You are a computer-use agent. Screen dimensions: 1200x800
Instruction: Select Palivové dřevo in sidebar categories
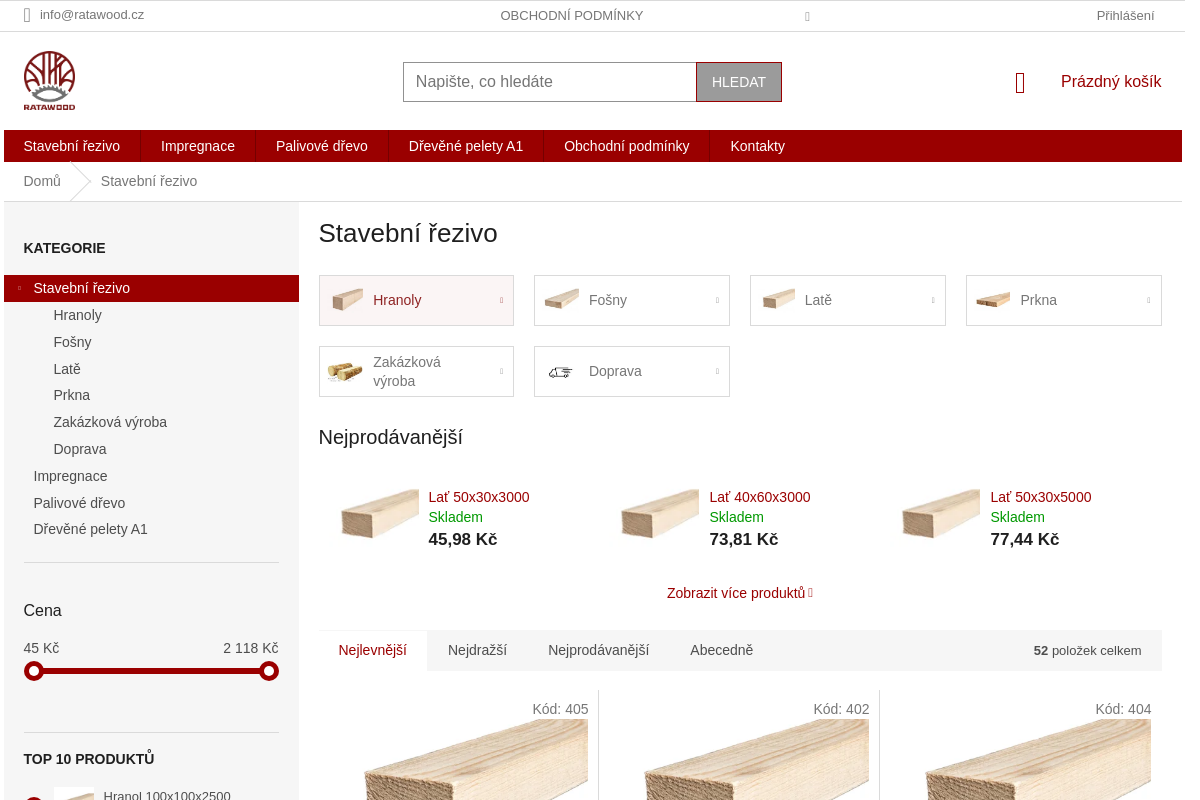(x=79, y=503)
